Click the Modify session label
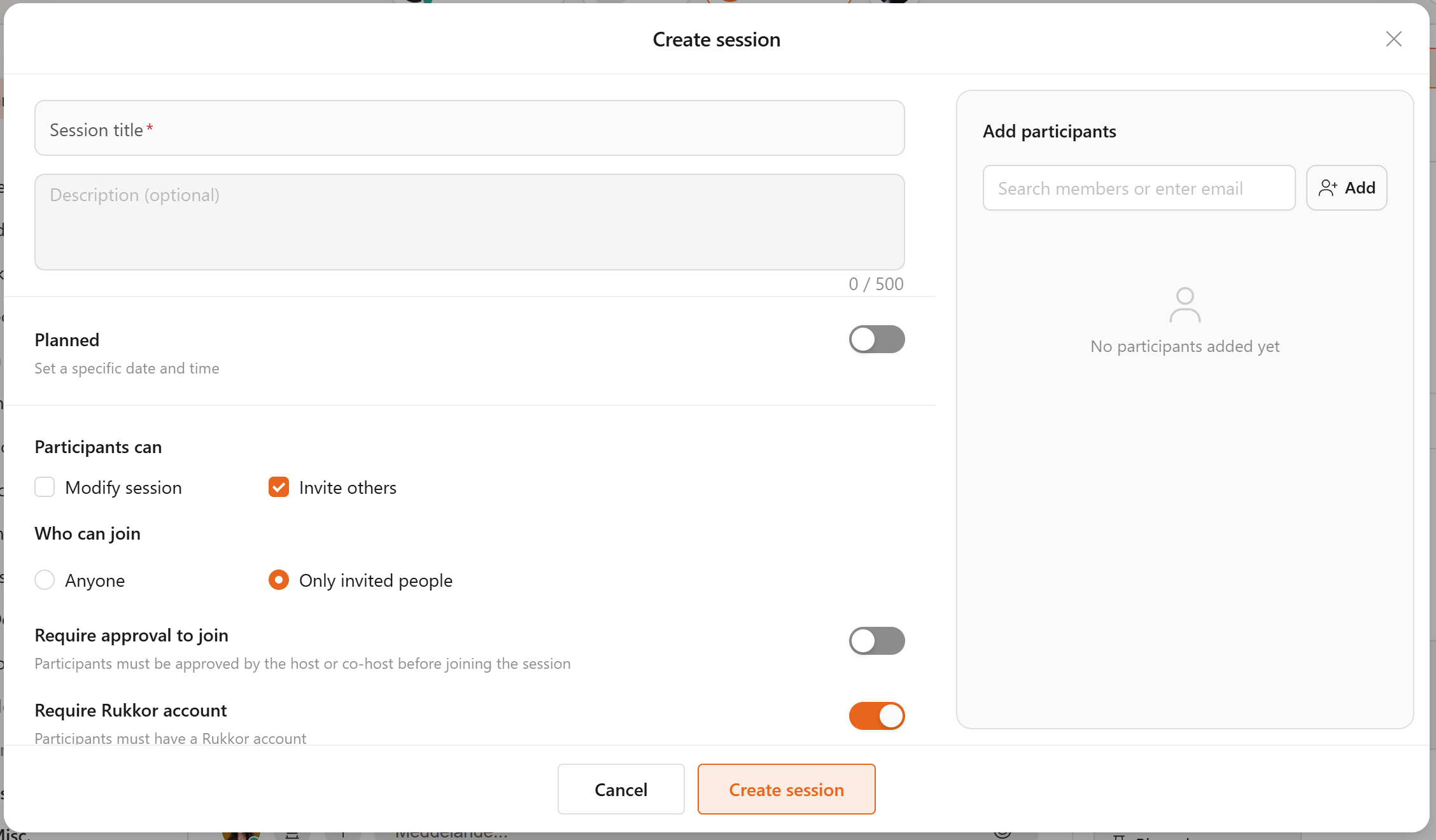This screenshot has width=1436, height=840. point(123,487)
